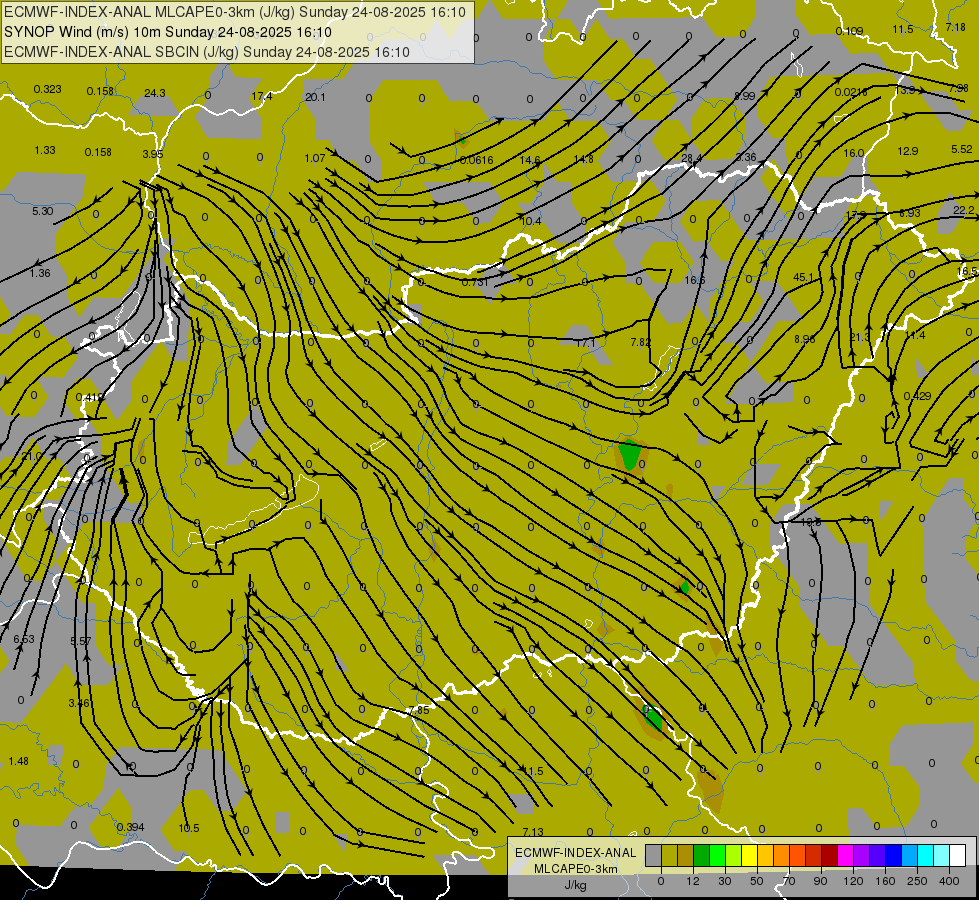Click the 5.30 grid value
Screen dimensions: 979x900
(42, 212)
